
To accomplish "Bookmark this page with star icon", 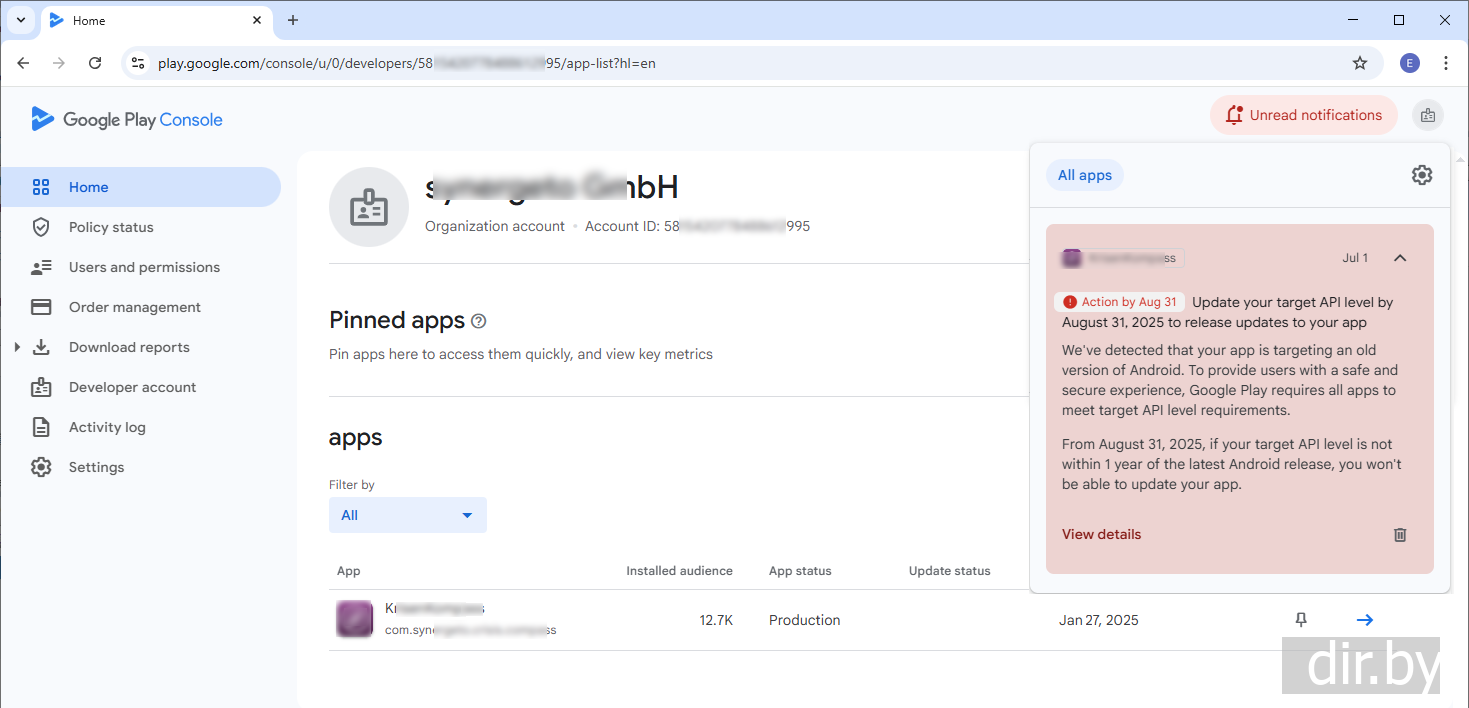I will click(x=1359, y=63).
